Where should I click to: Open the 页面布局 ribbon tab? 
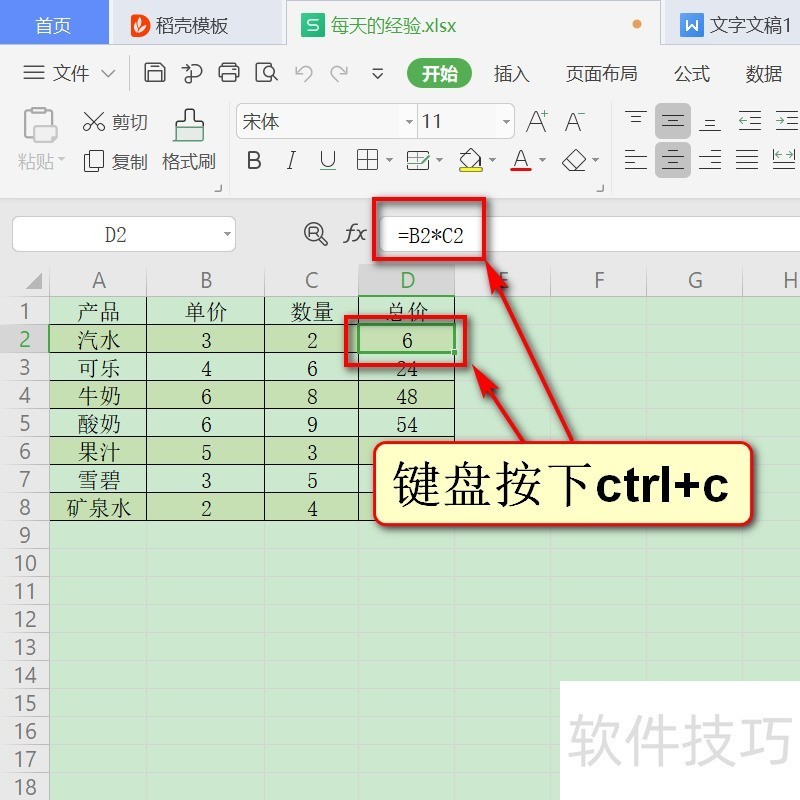[x=602, y=73]
